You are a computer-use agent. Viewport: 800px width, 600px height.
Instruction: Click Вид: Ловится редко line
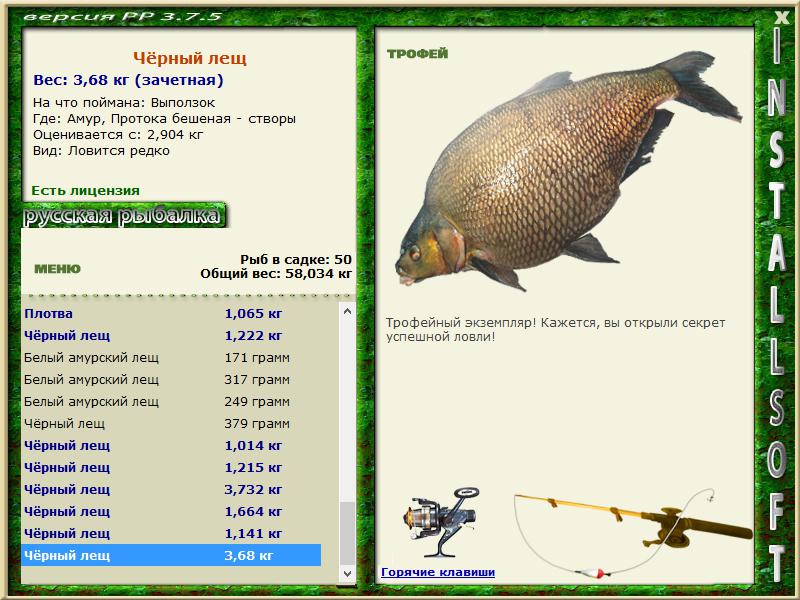(101, 151)
